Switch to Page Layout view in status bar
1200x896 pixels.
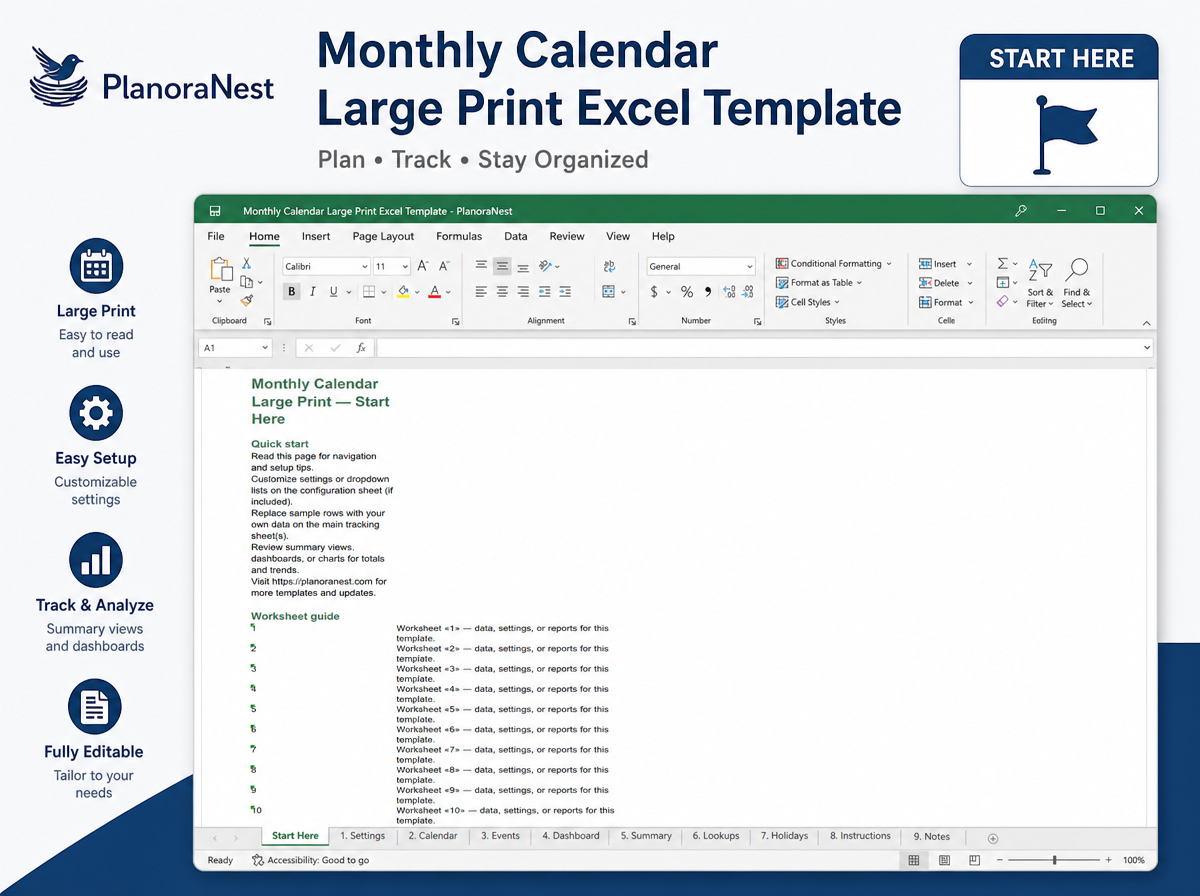click(944, 860)
